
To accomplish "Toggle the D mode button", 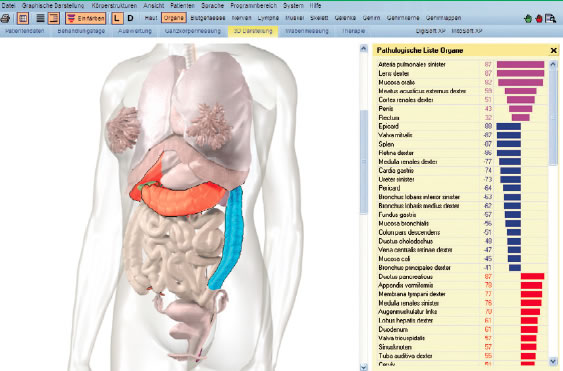I will (x=130, y=18).
